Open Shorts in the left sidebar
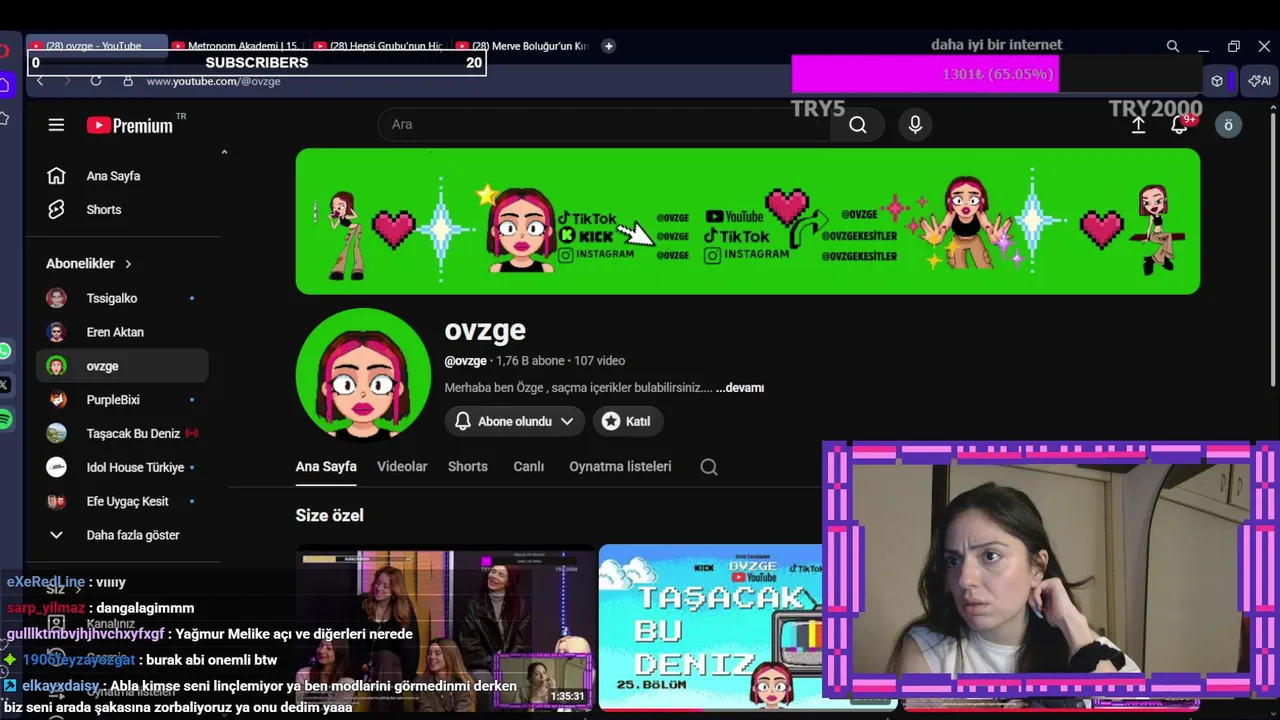 click(122, 210)
